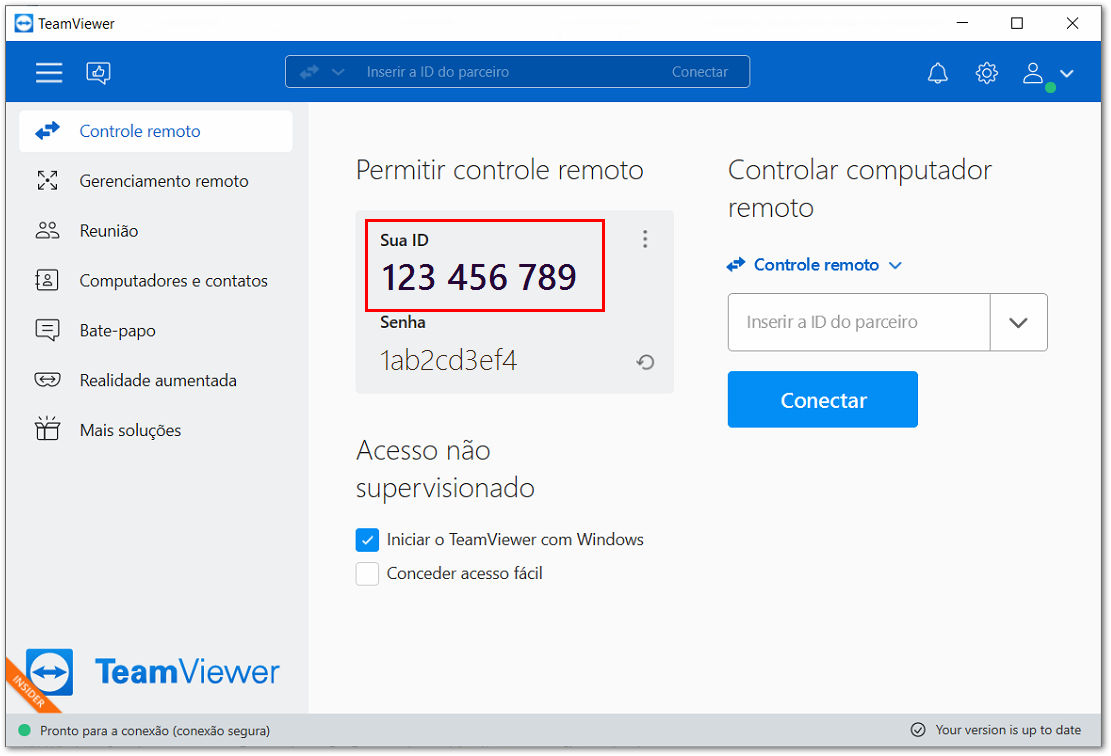The height and width of the screenshot is (756, 1111).
Task: Click the ID number 123 456 789
Action: pos(479,277)
